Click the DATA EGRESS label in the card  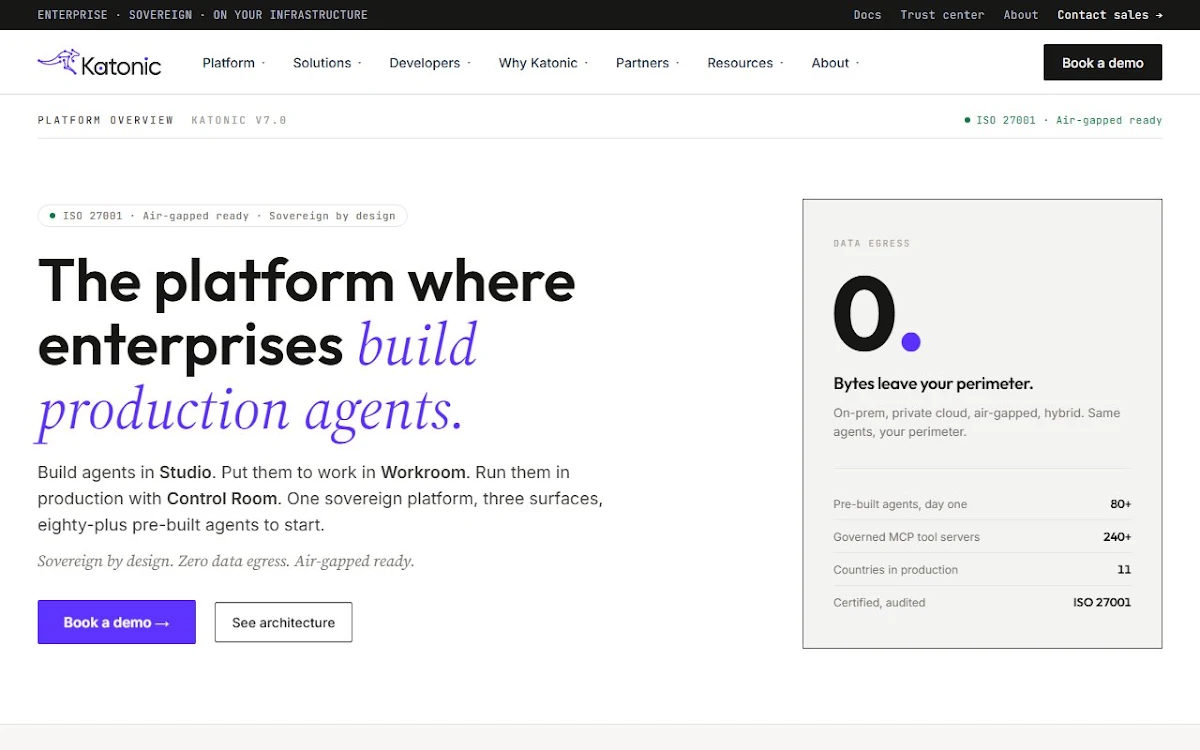tap(872, 243)
